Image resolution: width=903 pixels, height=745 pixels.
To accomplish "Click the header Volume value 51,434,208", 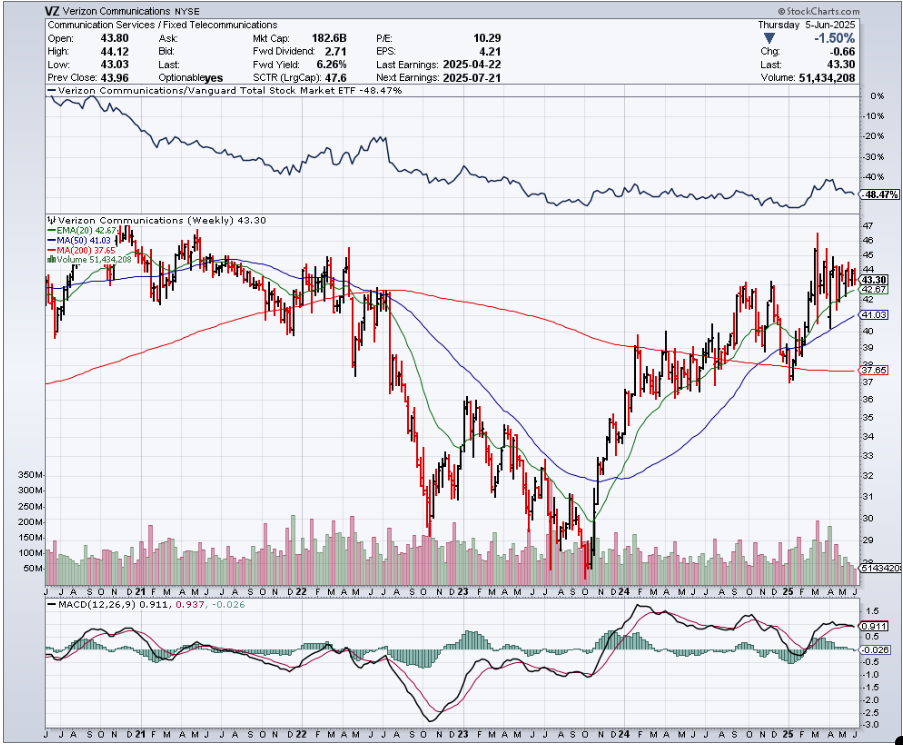I will coord(827,78).
